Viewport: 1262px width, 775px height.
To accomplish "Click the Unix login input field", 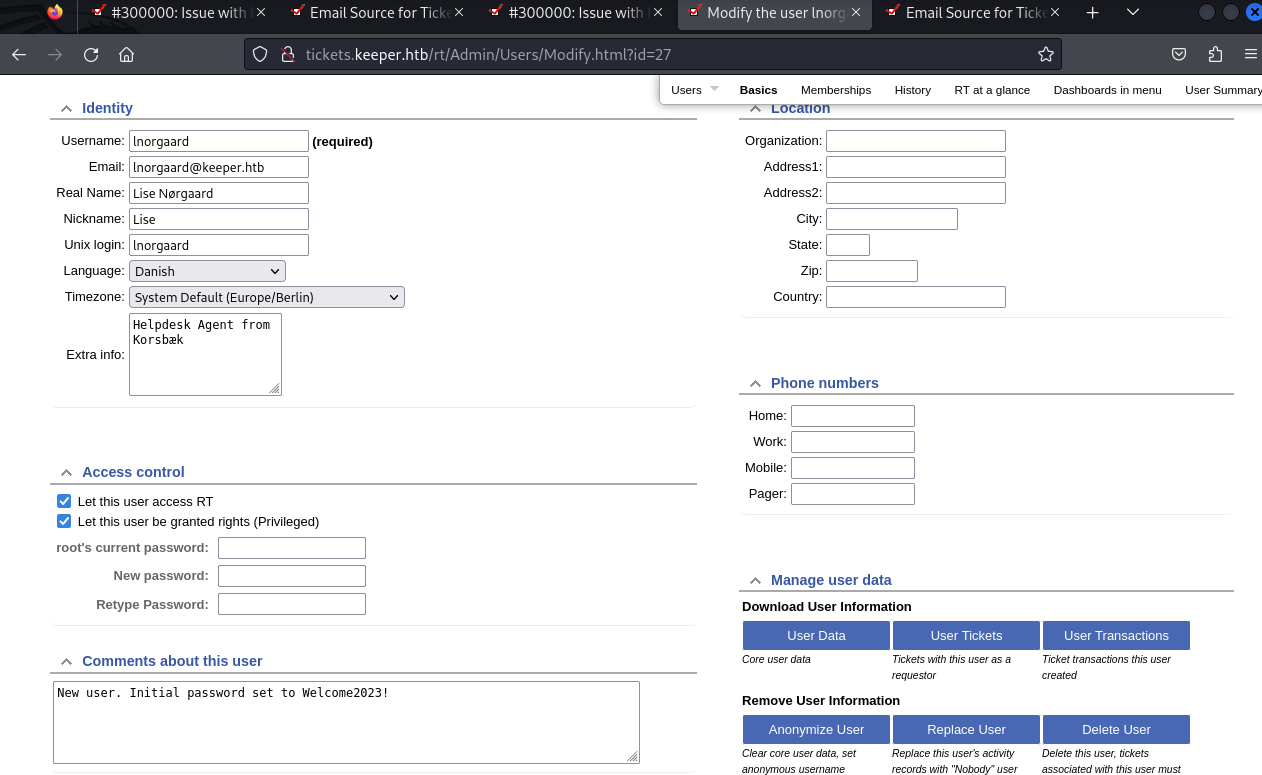I will [219, 245].
